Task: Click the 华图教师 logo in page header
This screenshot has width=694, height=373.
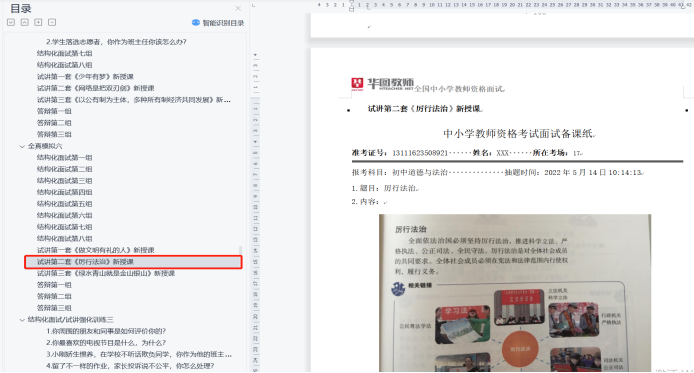Action: [382, 84]
